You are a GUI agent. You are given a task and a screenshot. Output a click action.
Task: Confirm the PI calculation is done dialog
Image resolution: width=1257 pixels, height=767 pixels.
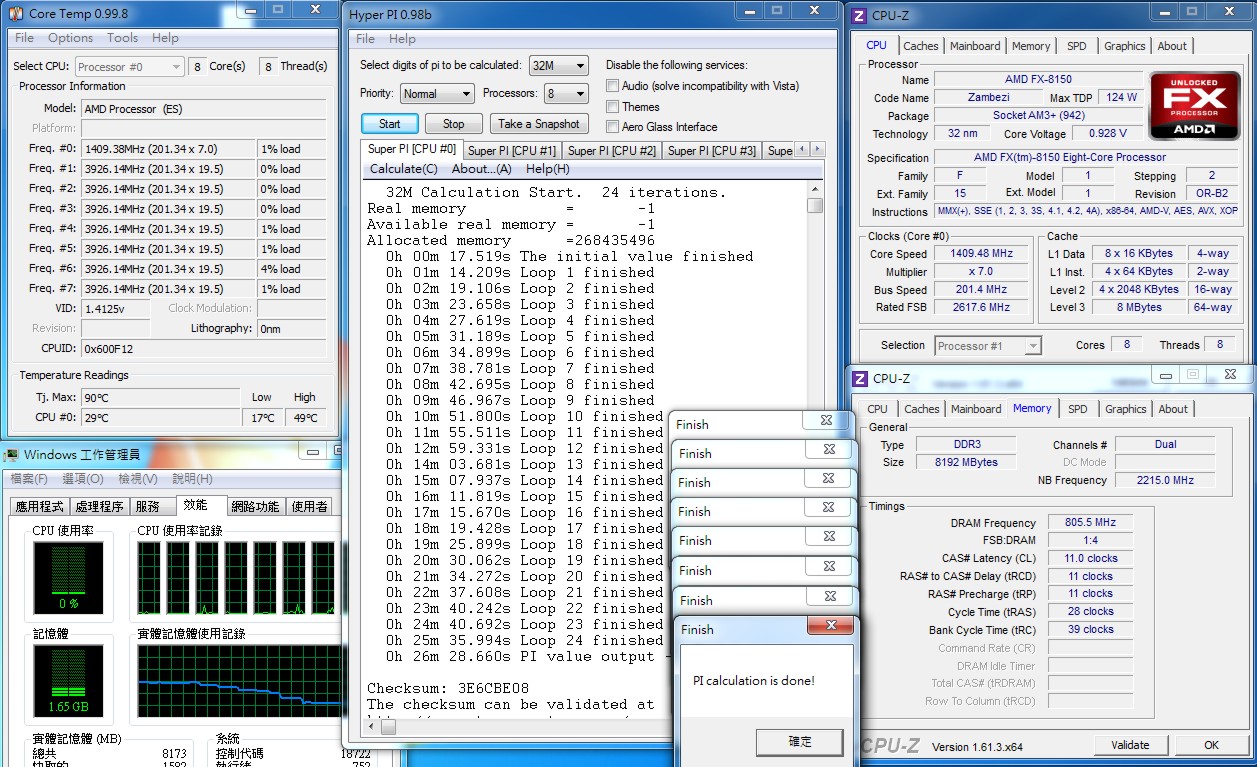tap(800, 741)
